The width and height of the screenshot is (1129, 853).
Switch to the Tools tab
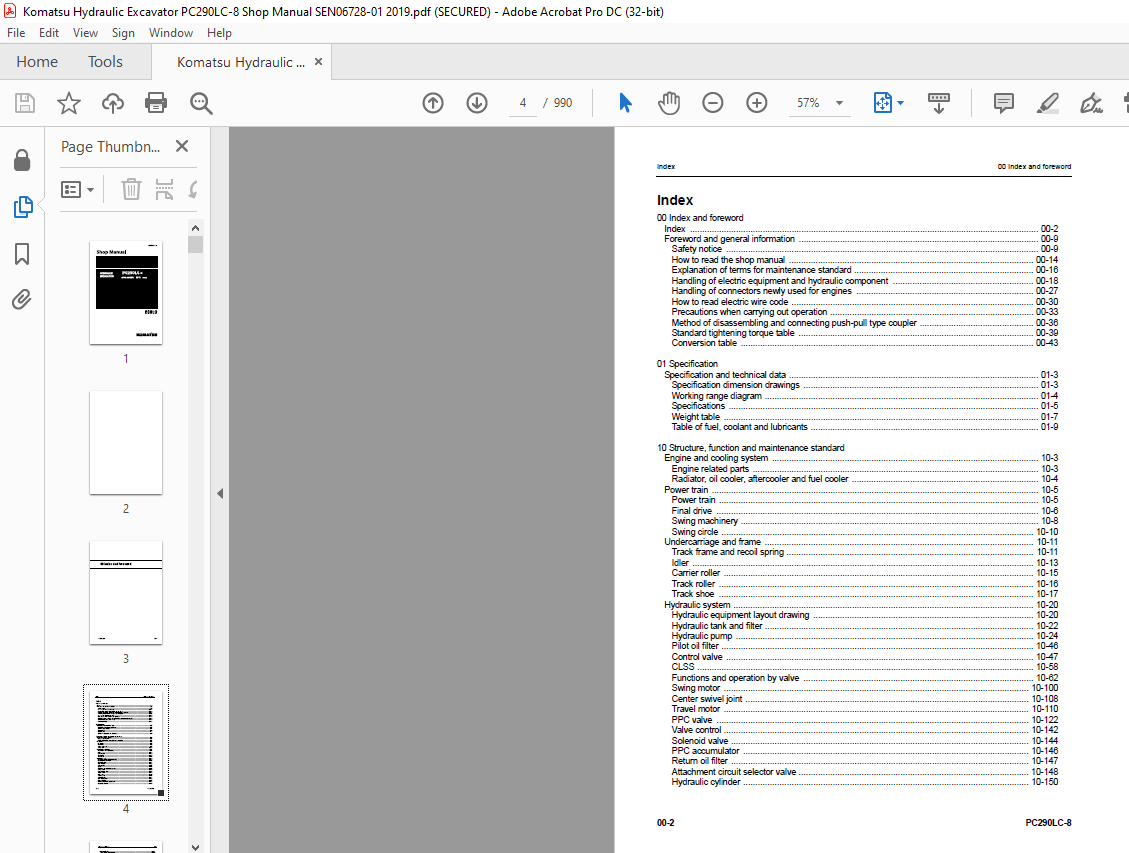pos(105,62)
